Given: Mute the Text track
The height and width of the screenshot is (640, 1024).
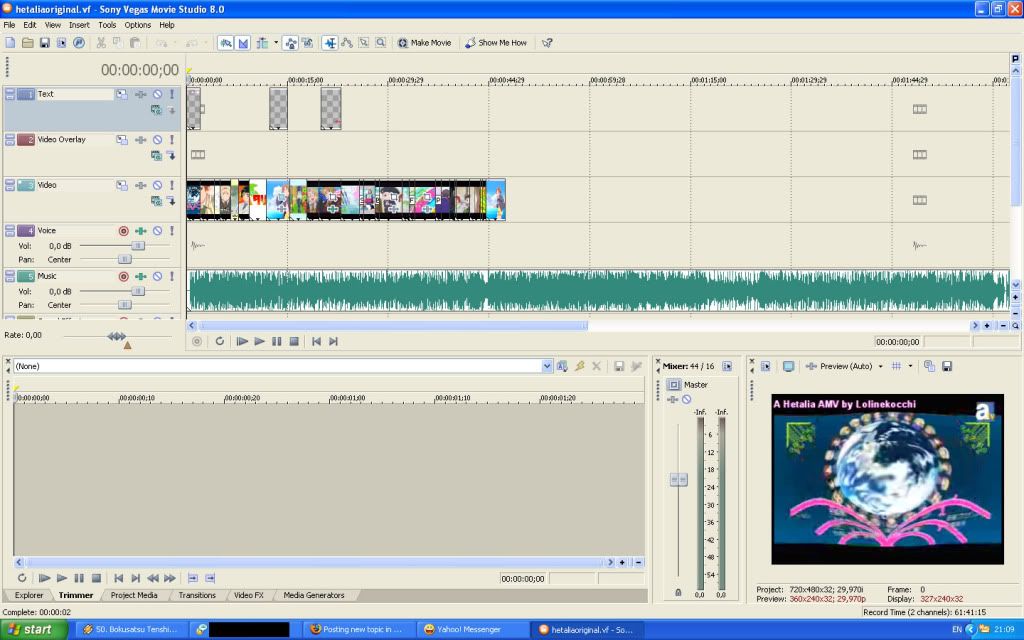Looking at the screenshot, I should coord(157,94).
